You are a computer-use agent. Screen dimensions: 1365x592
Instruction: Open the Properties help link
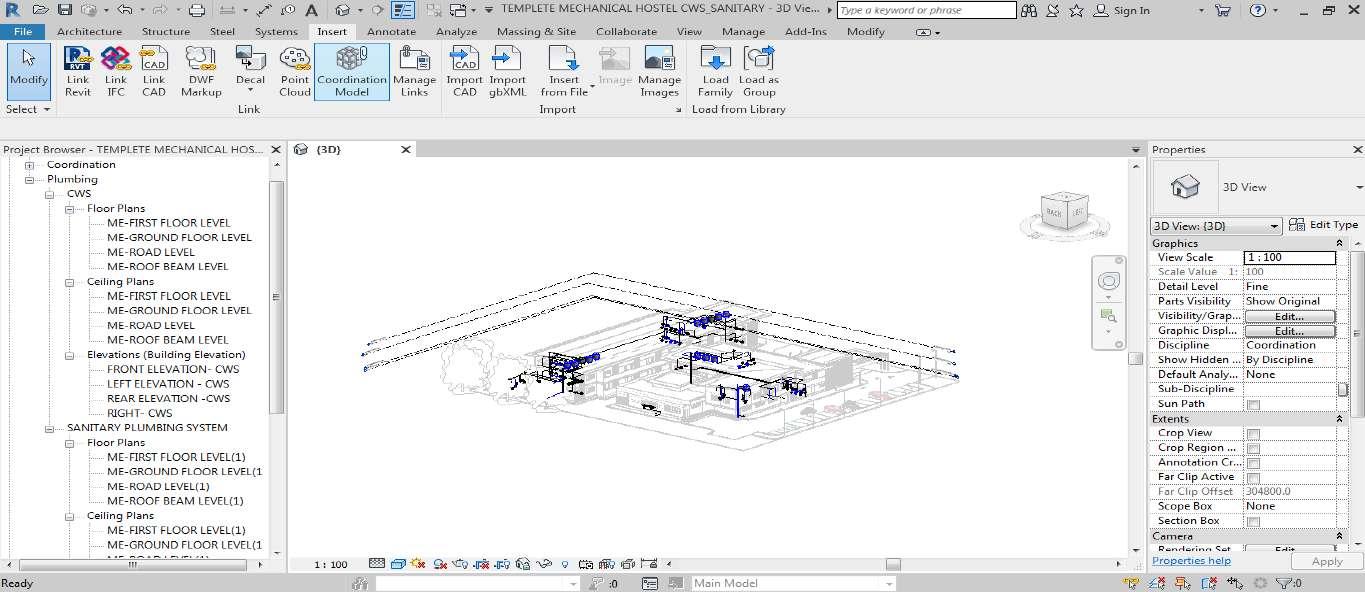click(x=1191, y=561)
